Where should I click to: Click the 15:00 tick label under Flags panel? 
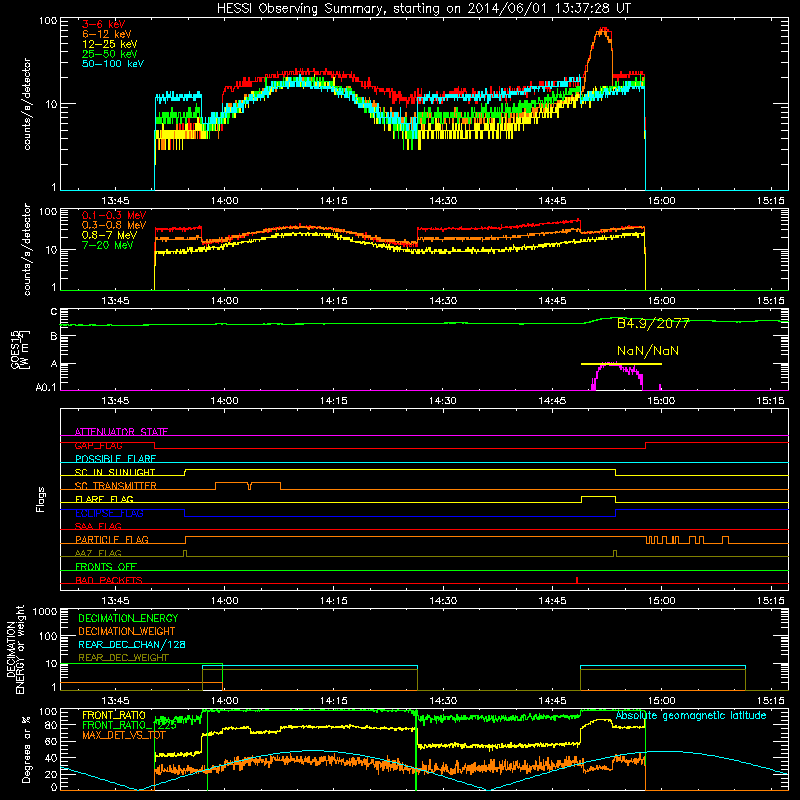(x=661, y=601)
